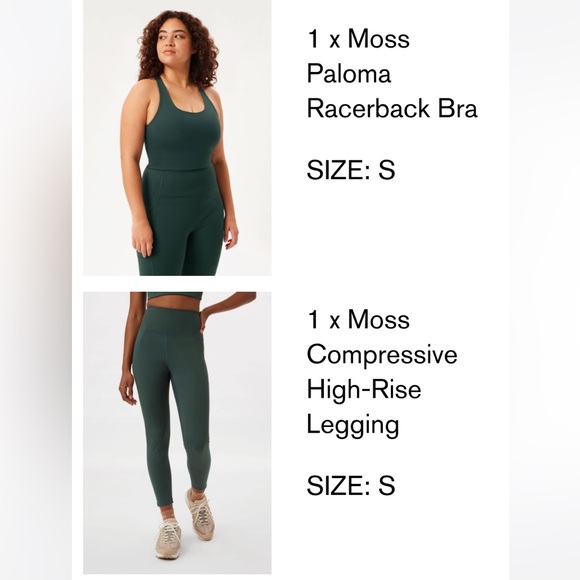Click the '1 x' quantity of the bra
The width and height of the screenshot is (580, 580).
(x=323, y=38)
